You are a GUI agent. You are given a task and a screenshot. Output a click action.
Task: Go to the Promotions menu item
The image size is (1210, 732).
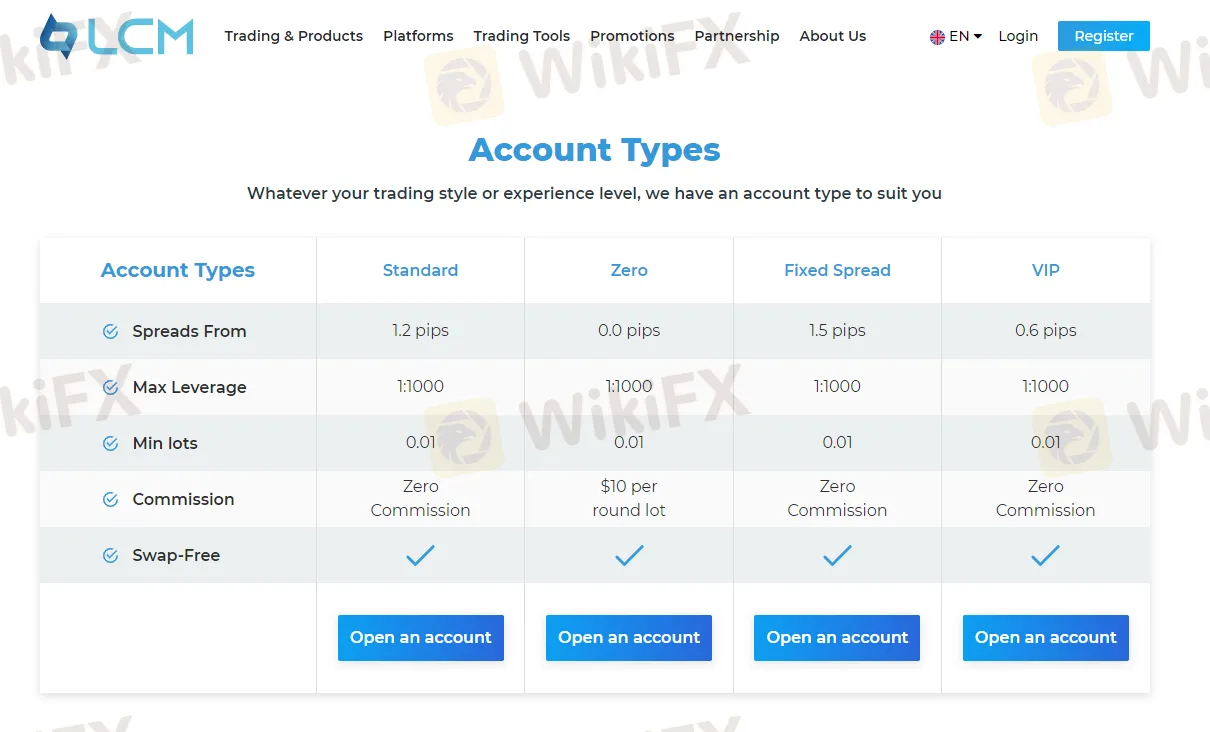click(x=632, y=36)
